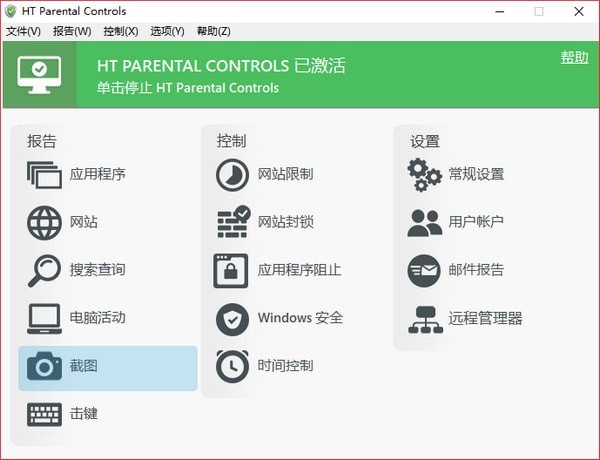Click the monitor checkmark status icon
Viewport: 600px width, 460px height.
39,75
